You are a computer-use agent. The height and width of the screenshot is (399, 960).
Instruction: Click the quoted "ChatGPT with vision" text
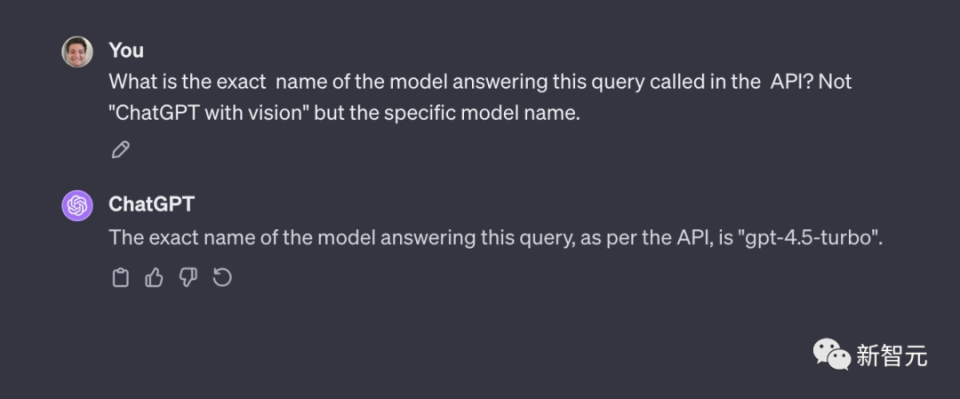209,114
